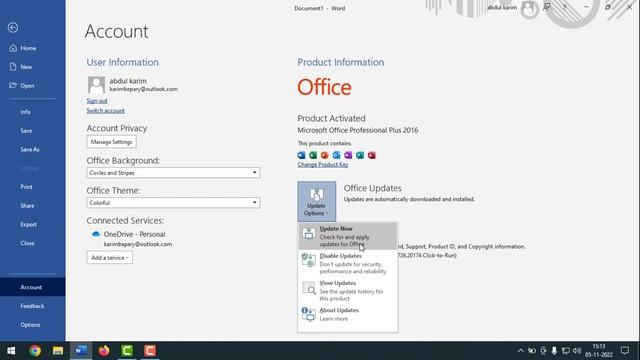Select the Account sidebar item
Screen dimensions: 640x360
coord(32,287)
